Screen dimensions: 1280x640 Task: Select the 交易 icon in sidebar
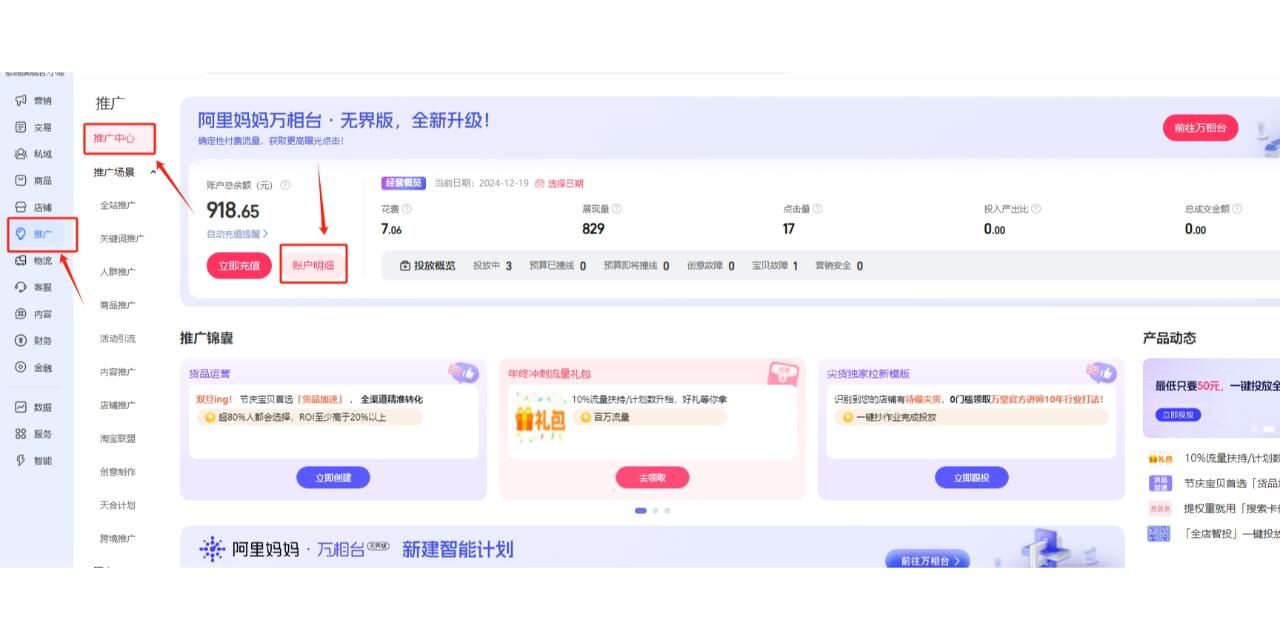coord(21,128)
